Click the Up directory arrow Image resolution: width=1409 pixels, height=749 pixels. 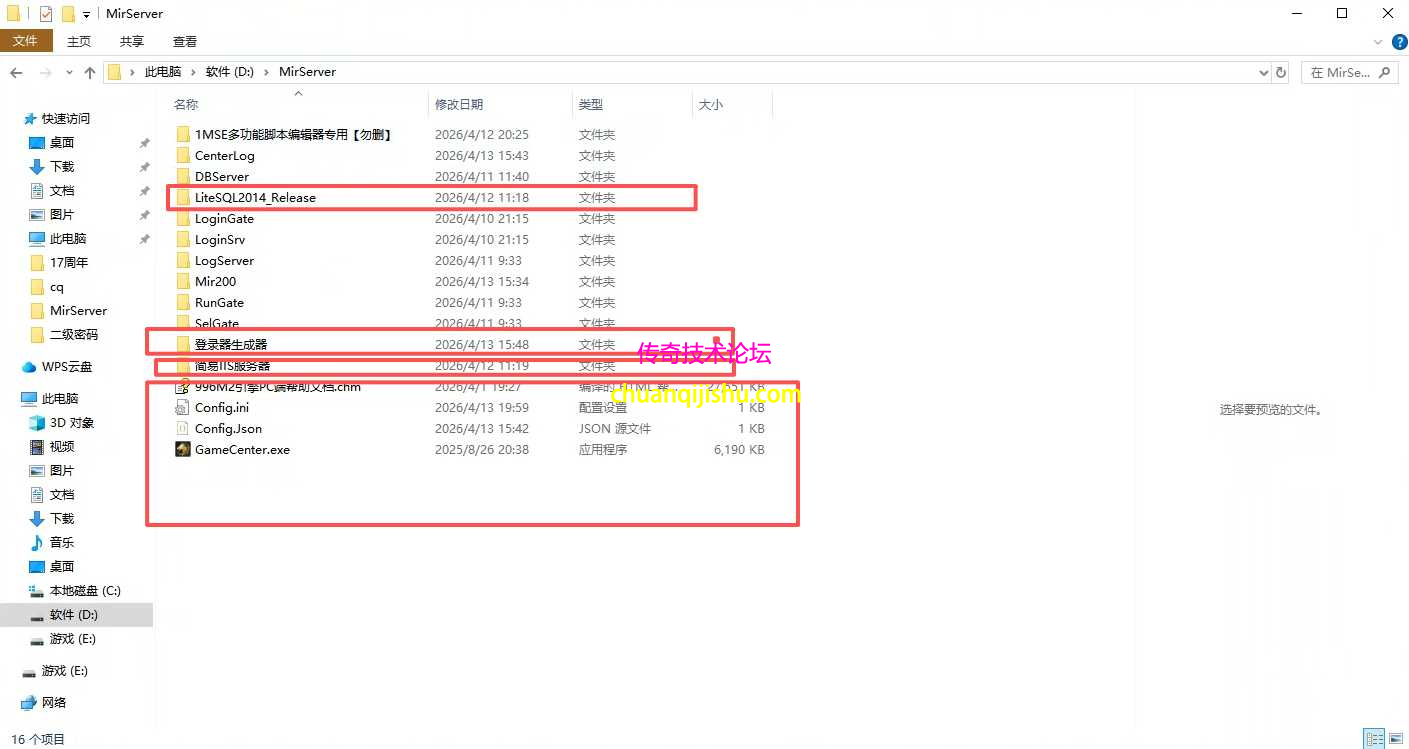pyautogui.click(x=90, y=72)
